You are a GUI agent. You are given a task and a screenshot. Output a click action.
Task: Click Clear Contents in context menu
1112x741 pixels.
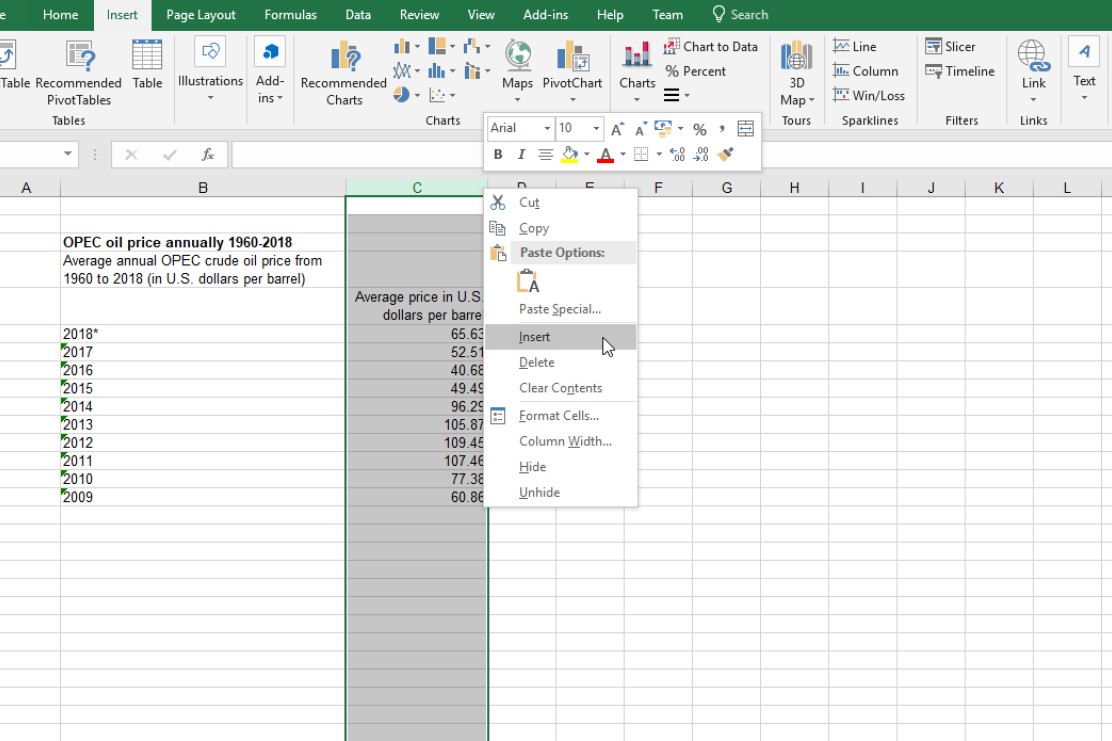tap(560, 388)
